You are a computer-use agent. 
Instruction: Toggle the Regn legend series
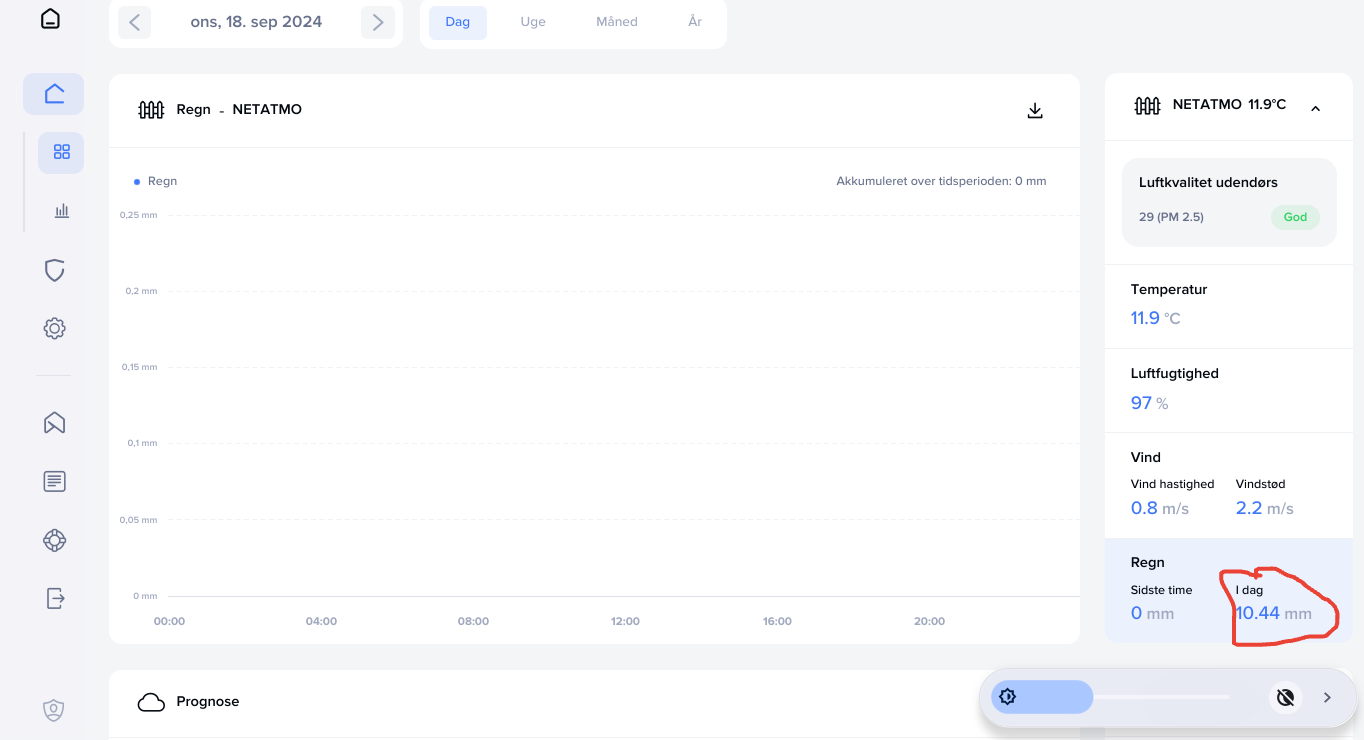(155, 181)
